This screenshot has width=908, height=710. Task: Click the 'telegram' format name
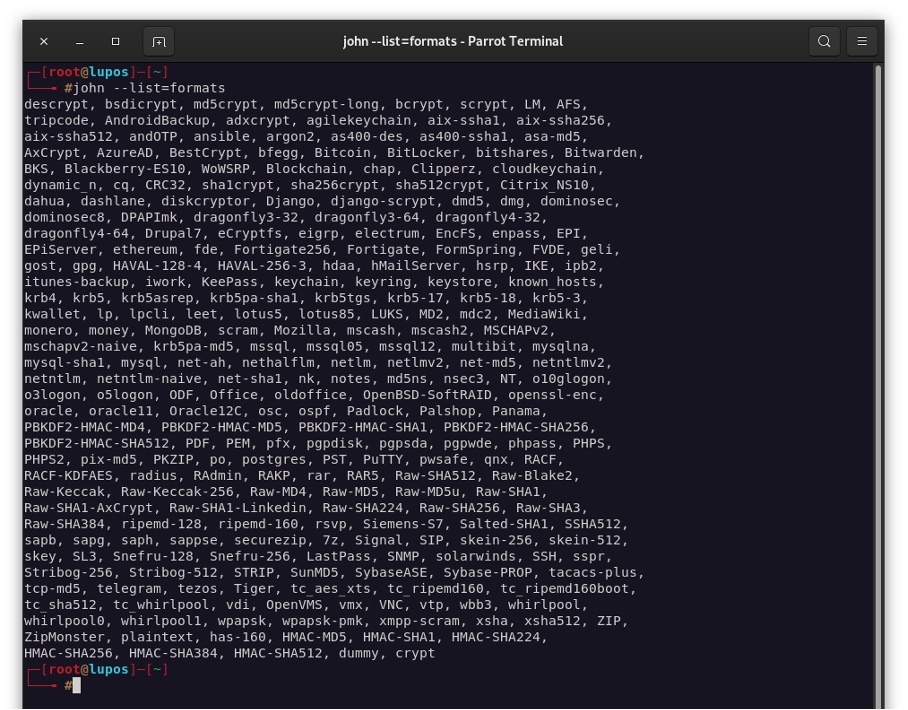(x=129, y=589)
